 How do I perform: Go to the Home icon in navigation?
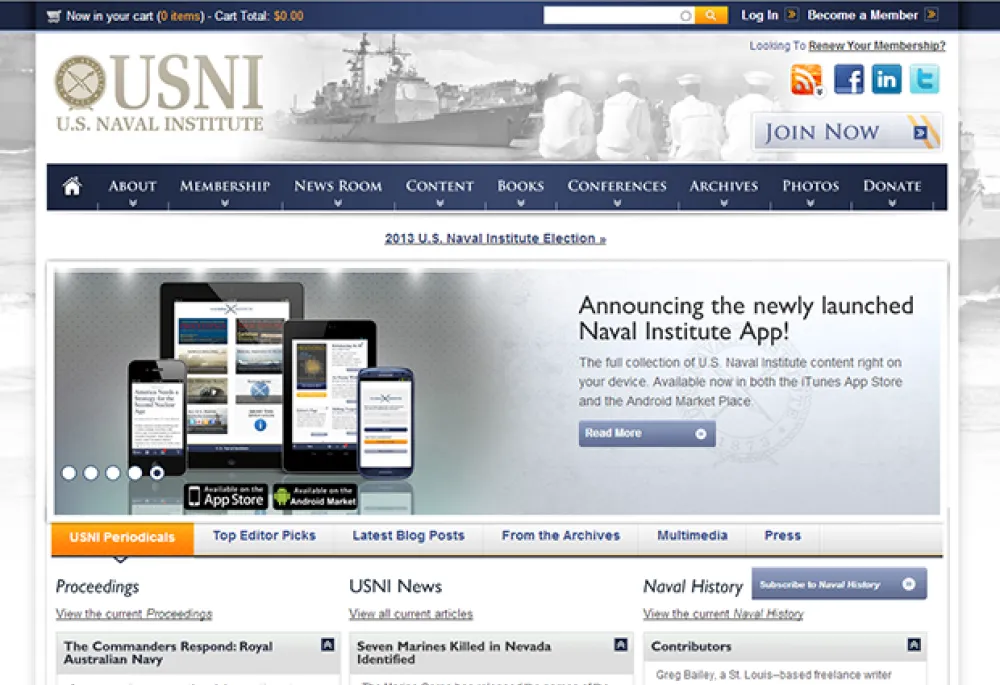(72, 186)
